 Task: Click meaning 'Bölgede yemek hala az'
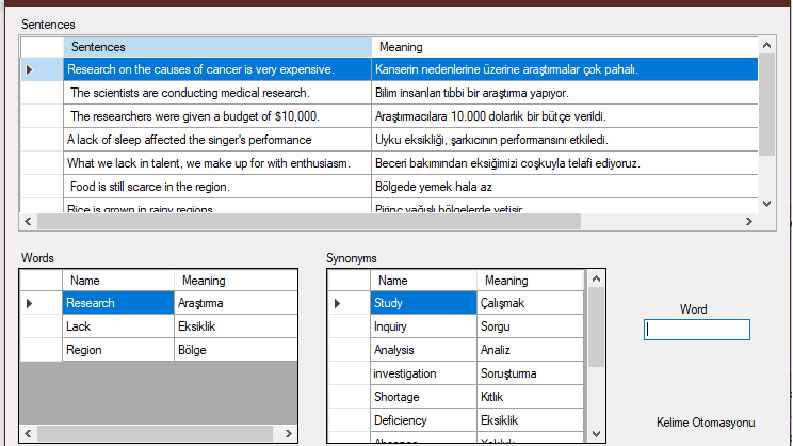pos(565,187)
